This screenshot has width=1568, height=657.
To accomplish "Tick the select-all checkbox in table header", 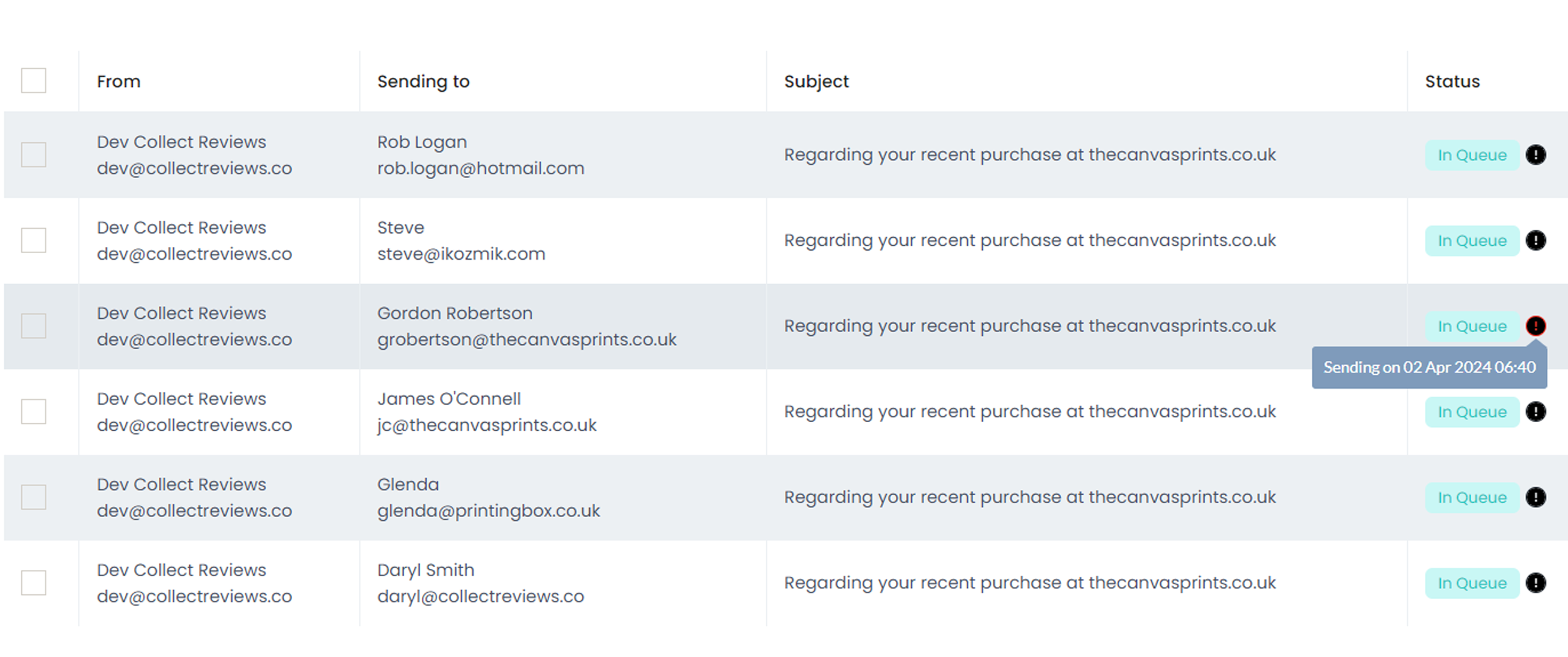I will [x=33, y=80].
